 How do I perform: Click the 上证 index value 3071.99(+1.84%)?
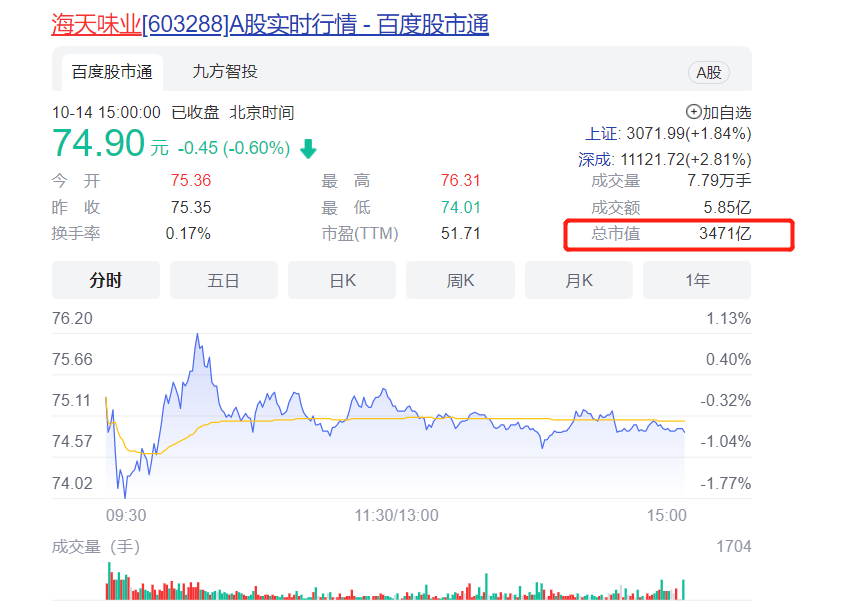click(x=689, y=134)
